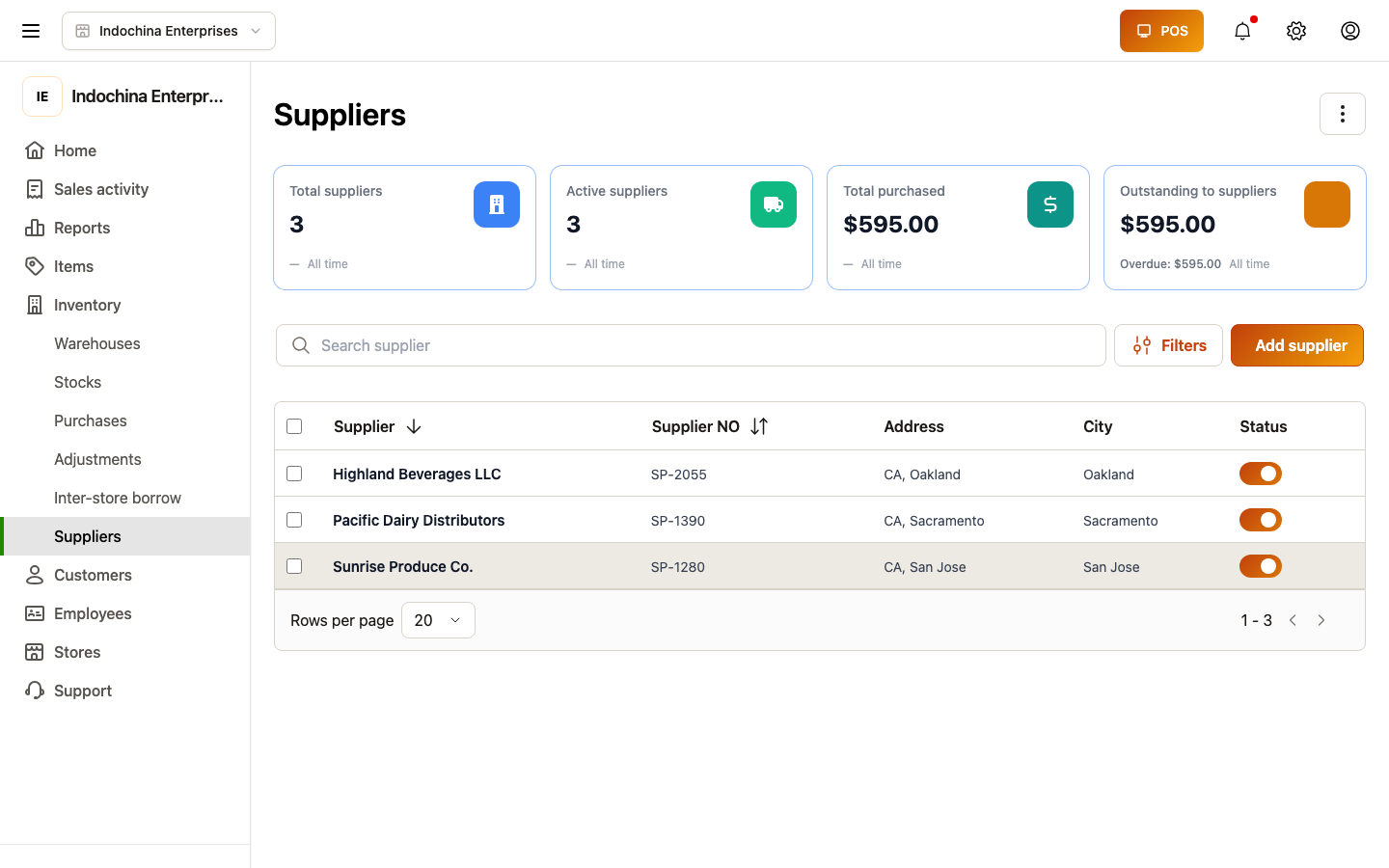Open the Purchases page
This screenshot has width=1389, height=868.
(125, 420)
